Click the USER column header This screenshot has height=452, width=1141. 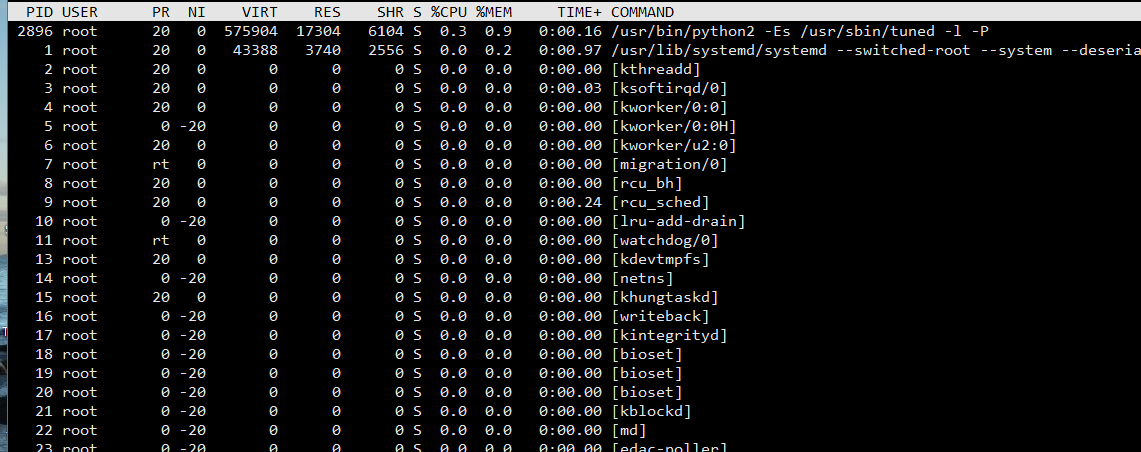[x=80, y=12]
